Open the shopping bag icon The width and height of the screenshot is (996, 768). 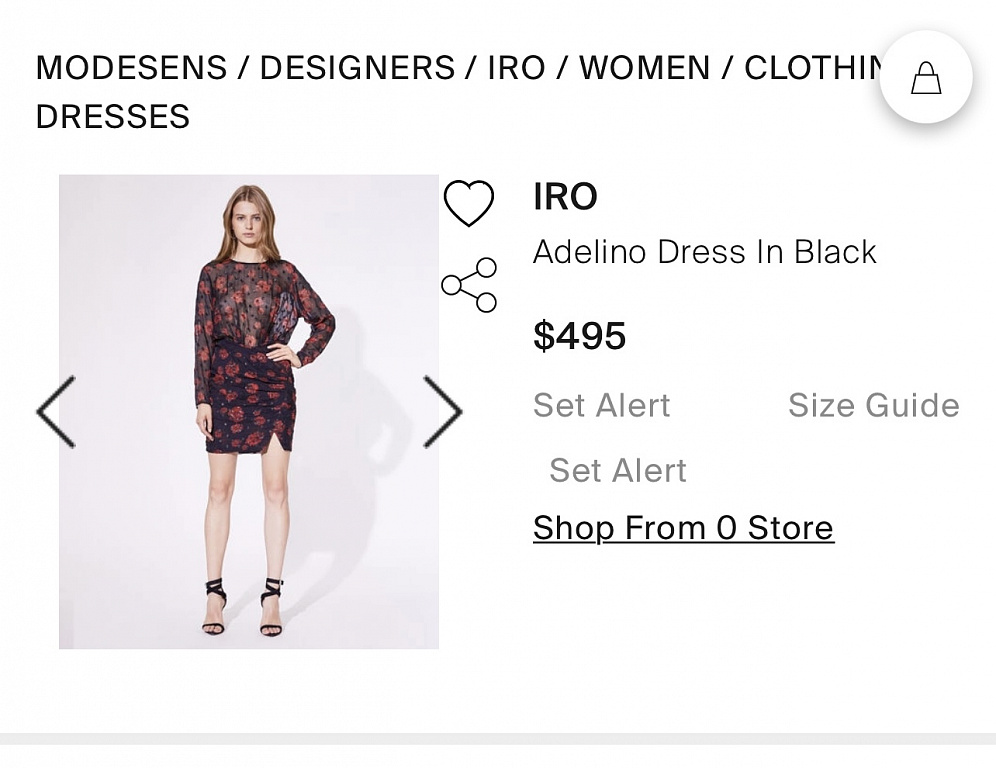pyautogui.click(x=926, y=78)
